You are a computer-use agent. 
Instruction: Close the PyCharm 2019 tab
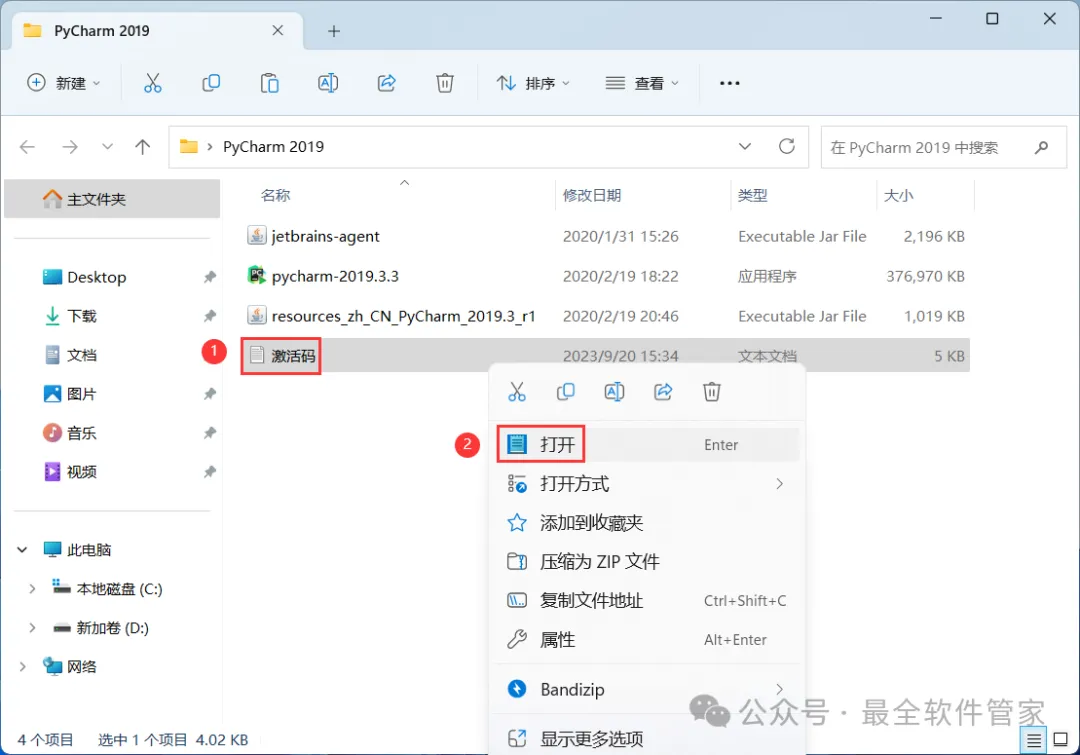coord(278,30)
